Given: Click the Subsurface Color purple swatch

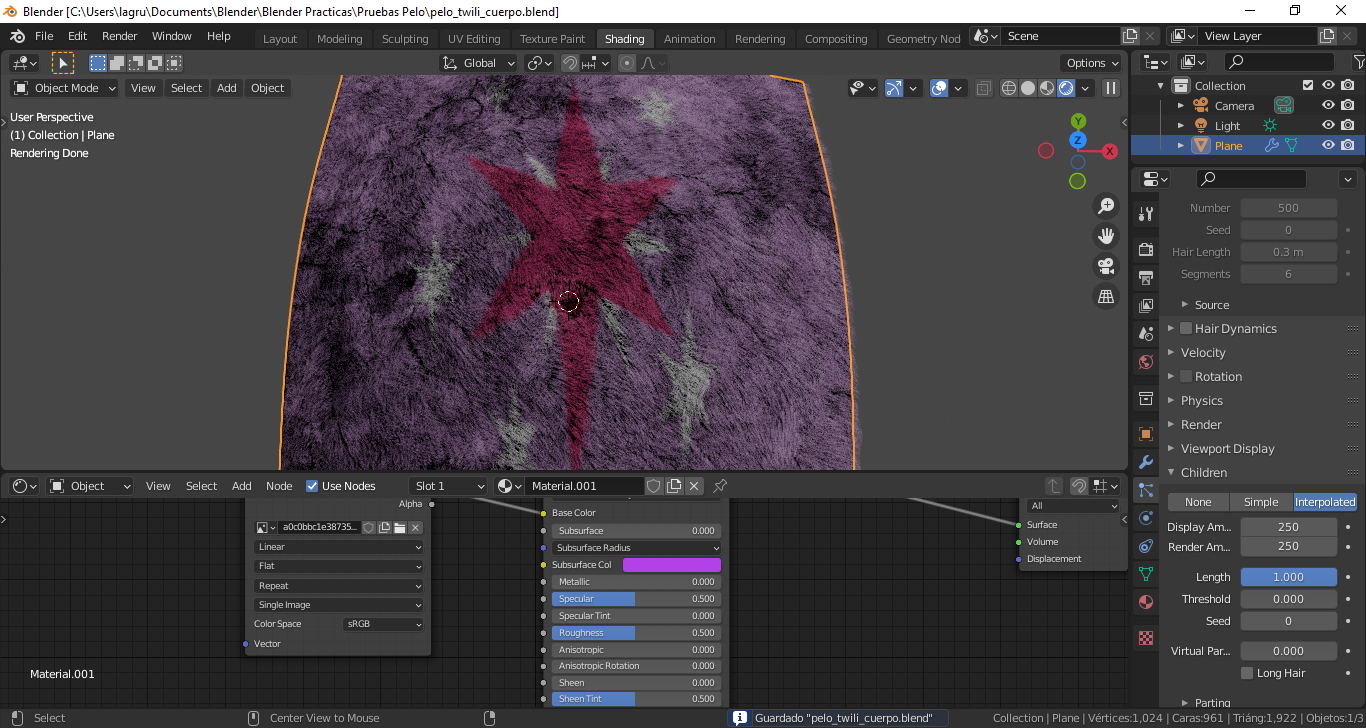Looking at the screenshot, I should pyautogui.click(x=672, y=565).
